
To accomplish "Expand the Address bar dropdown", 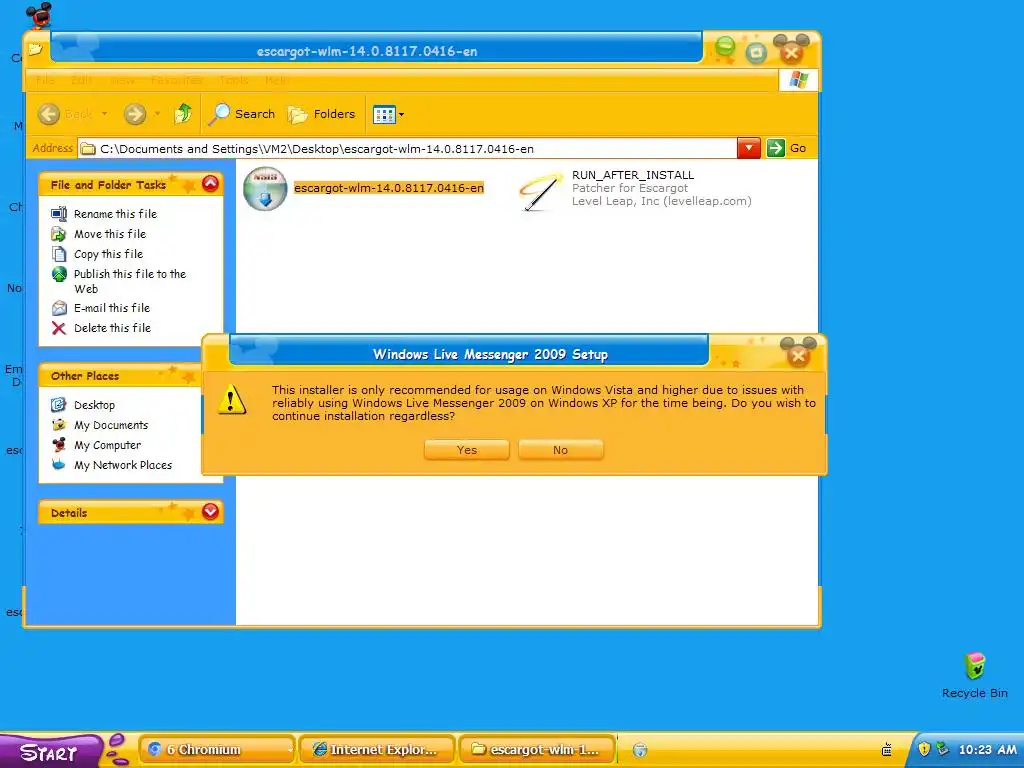I will tap(748, 148).
